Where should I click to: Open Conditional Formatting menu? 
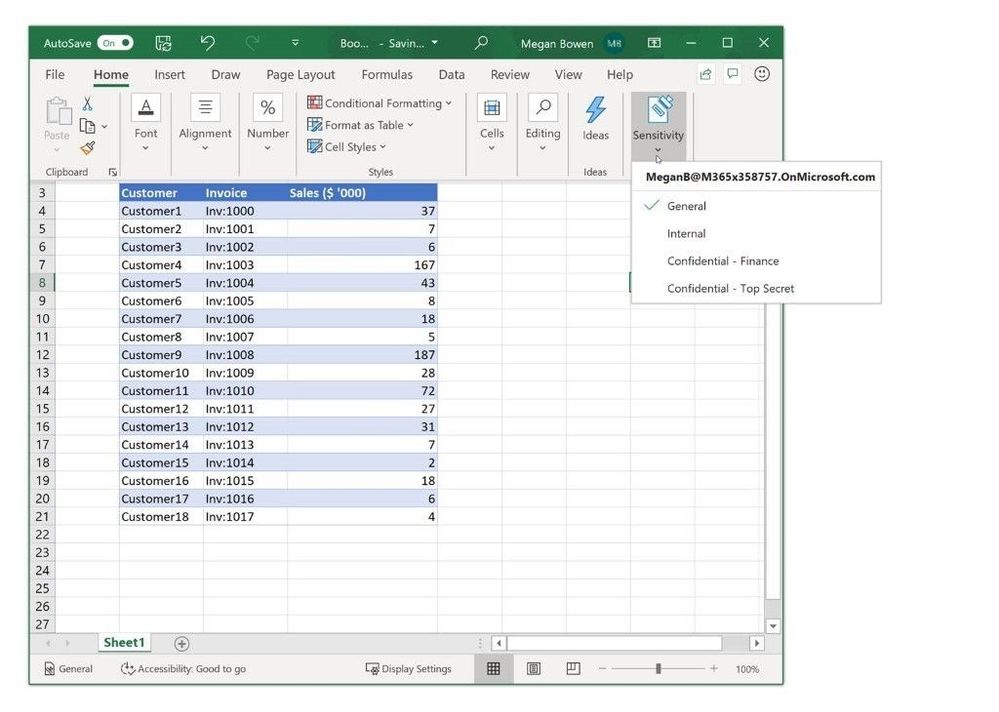(379, 103)
